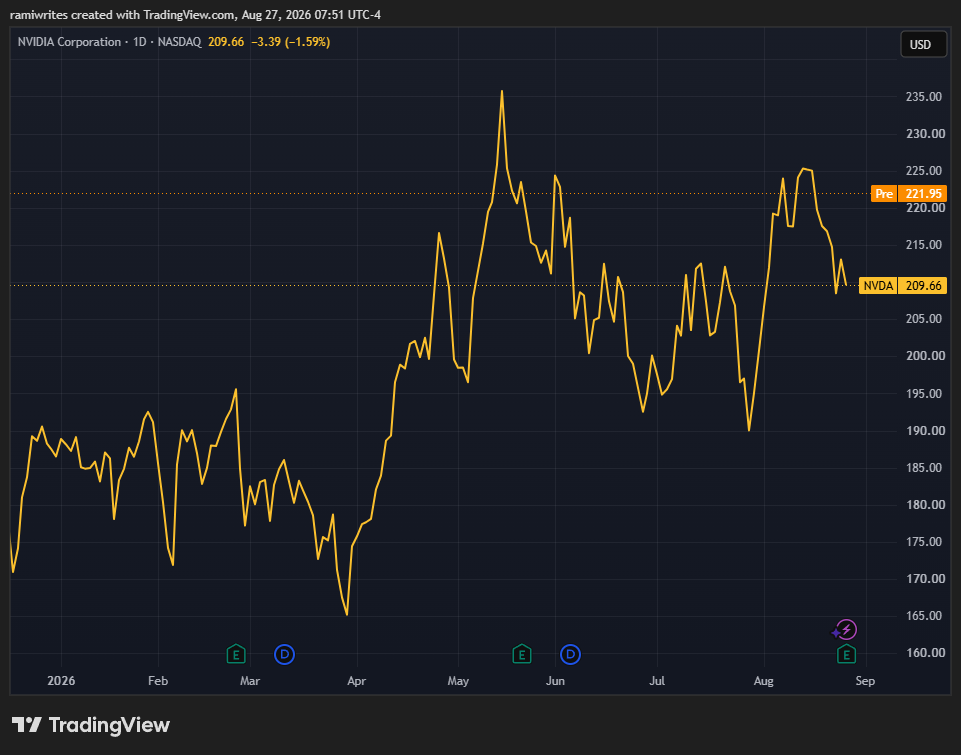Viewport: 961px width, 755px height.
Task: Click the 209.66 last price in header
Action: coord(226,42)
